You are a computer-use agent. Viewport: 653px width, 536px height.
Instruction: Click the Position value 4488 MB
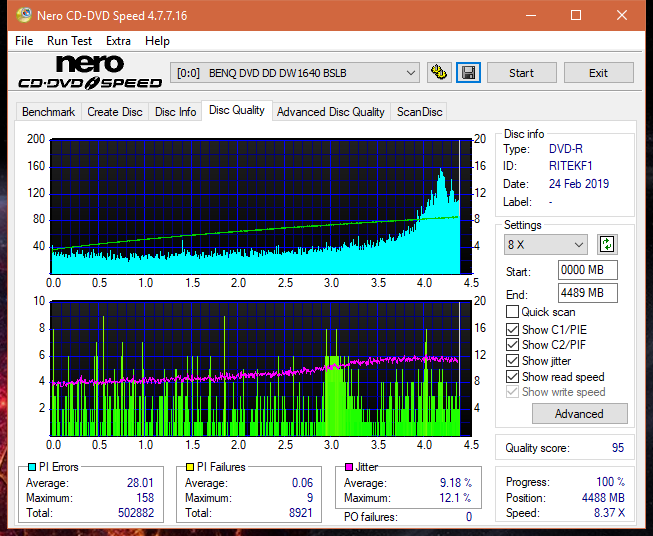tap(603, 498)
